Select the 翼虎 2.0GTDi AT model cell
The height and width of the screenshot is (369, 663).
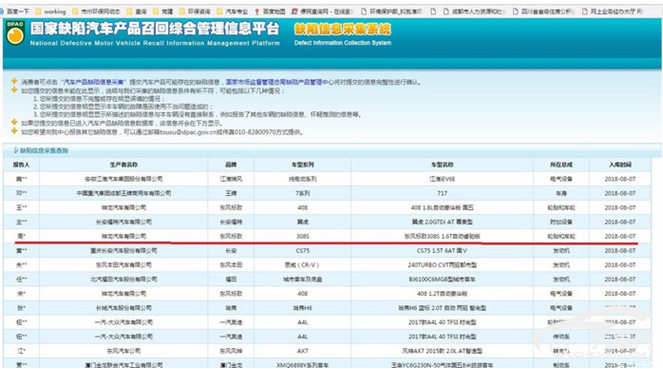click(x=442, y=222)
